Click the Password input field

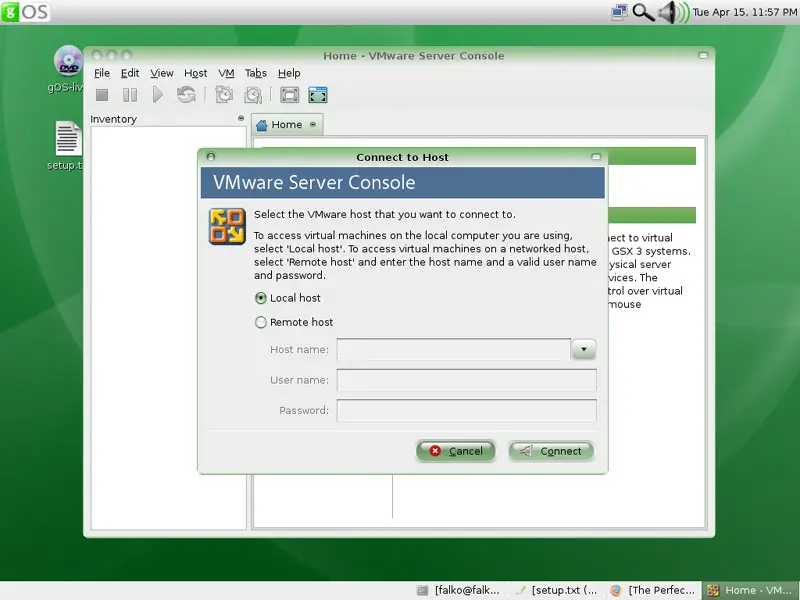pos(466,410)
